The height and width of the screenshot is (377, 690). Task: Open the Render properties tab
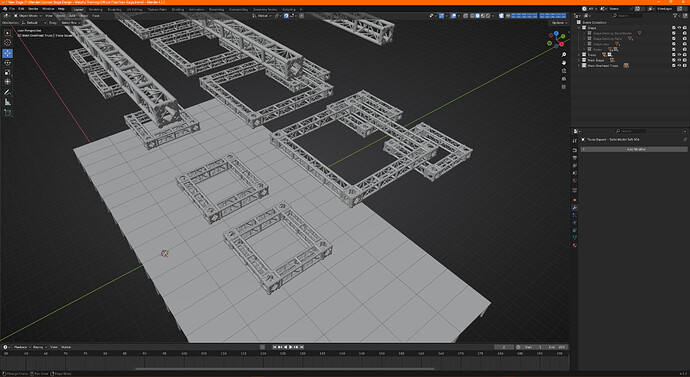pyautogui.click(x=575, y=150)
